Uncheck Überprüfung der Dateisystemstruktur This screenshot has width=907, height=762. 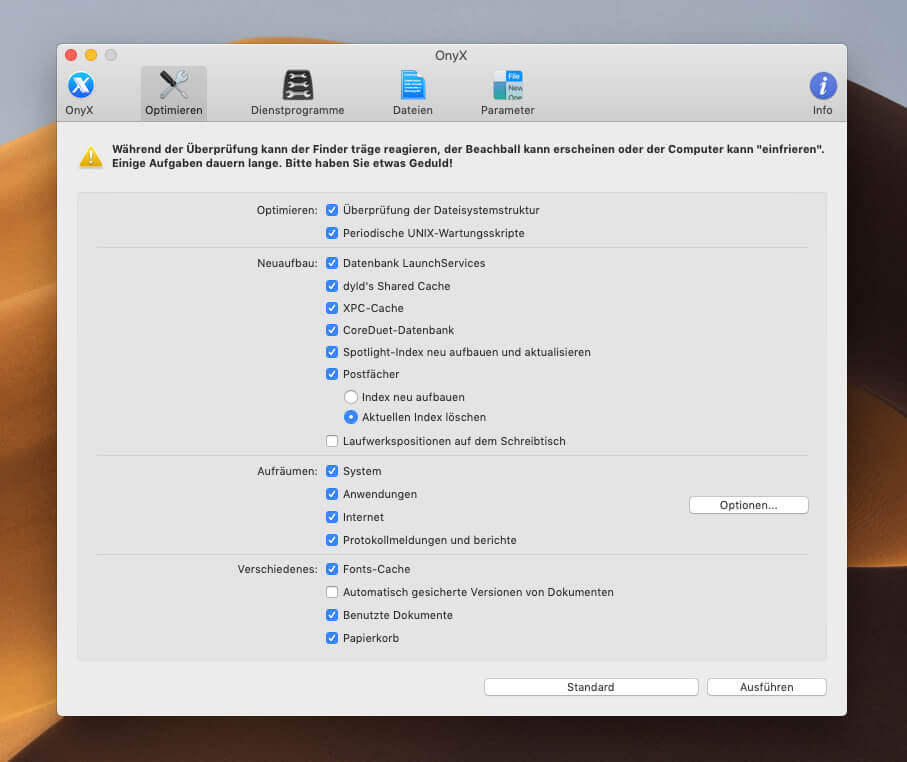(x=332, y=210)
